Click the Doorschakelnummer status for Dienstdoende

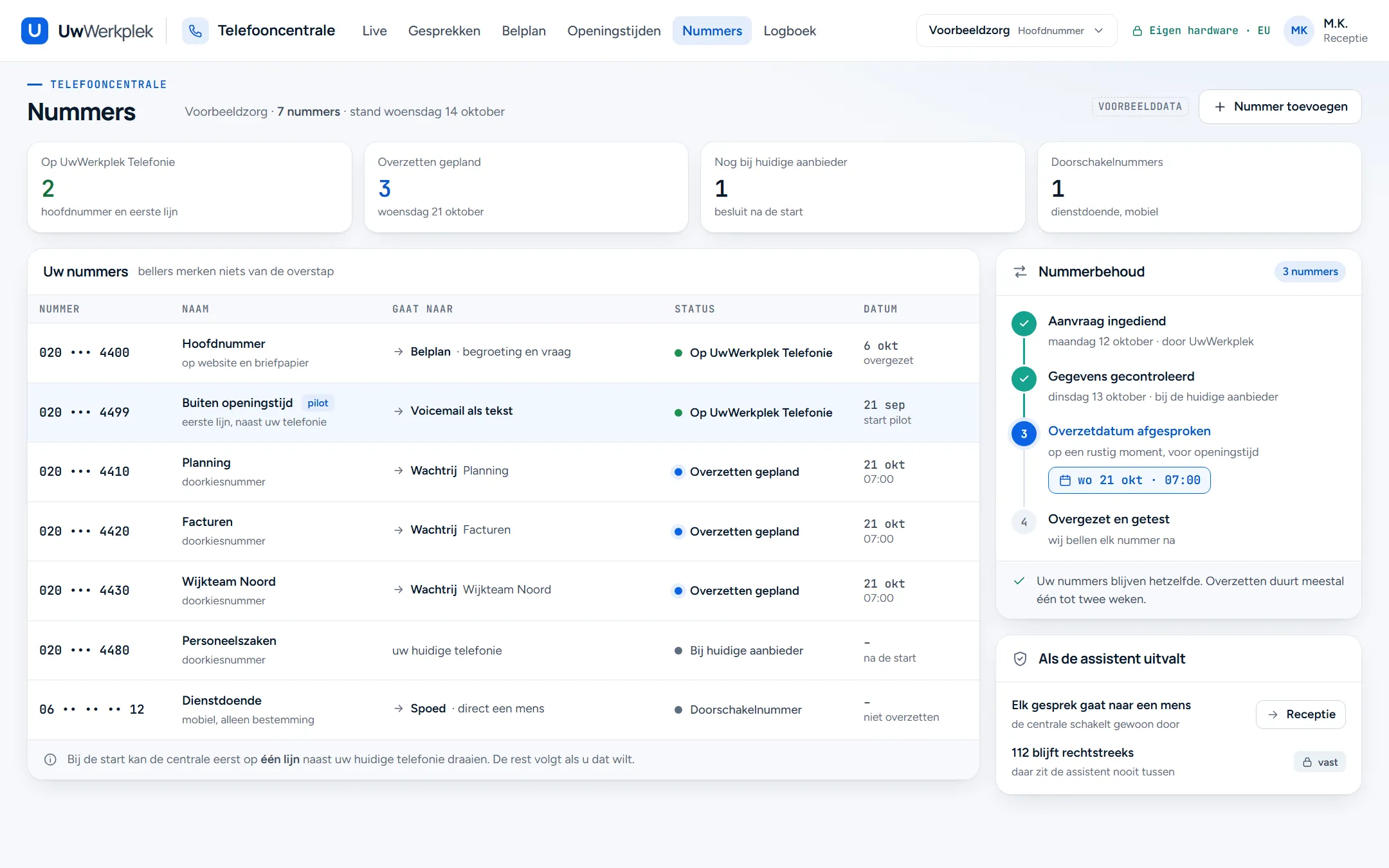(x=738, y=710)
